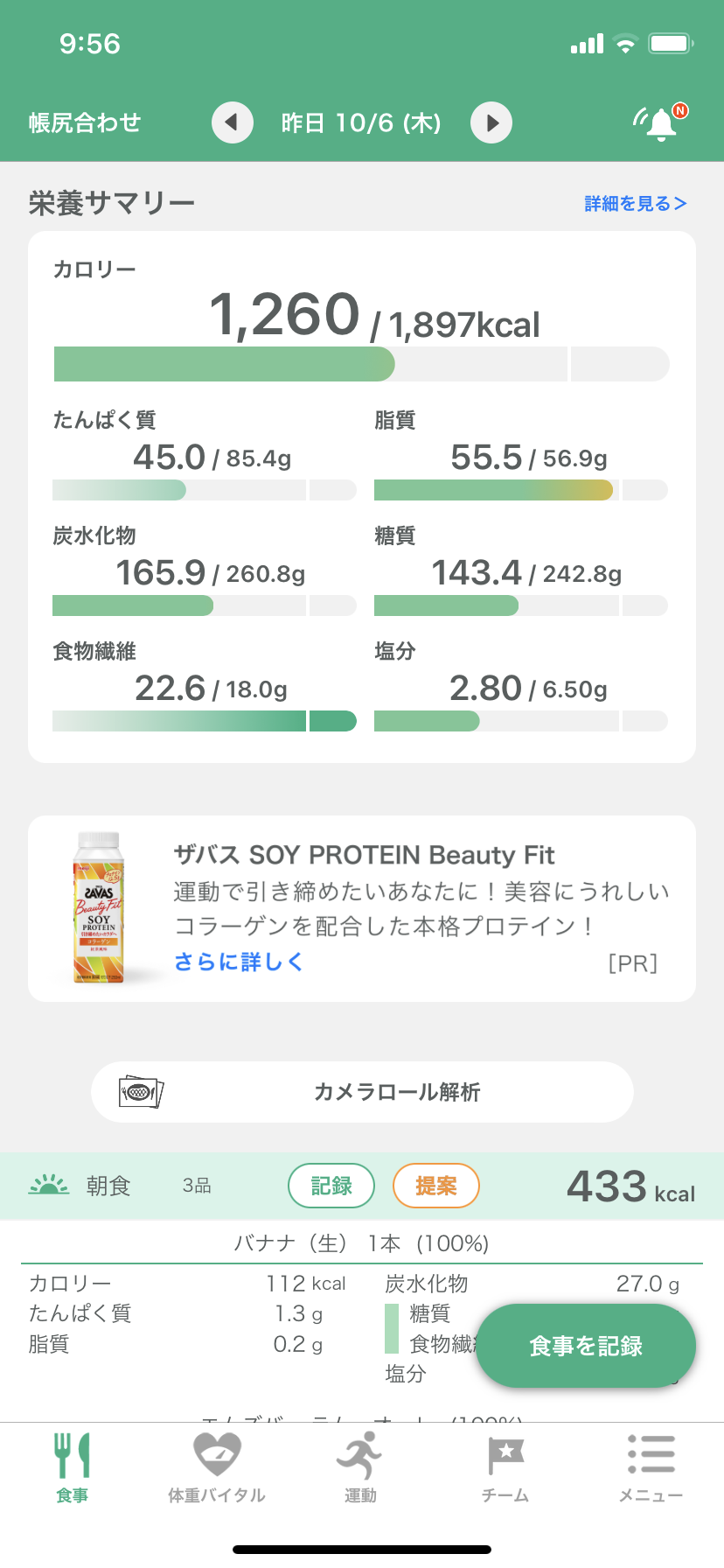
Task: Tap さらに詳しく in the SAVAS ad
Action: (x=239, y=962)
